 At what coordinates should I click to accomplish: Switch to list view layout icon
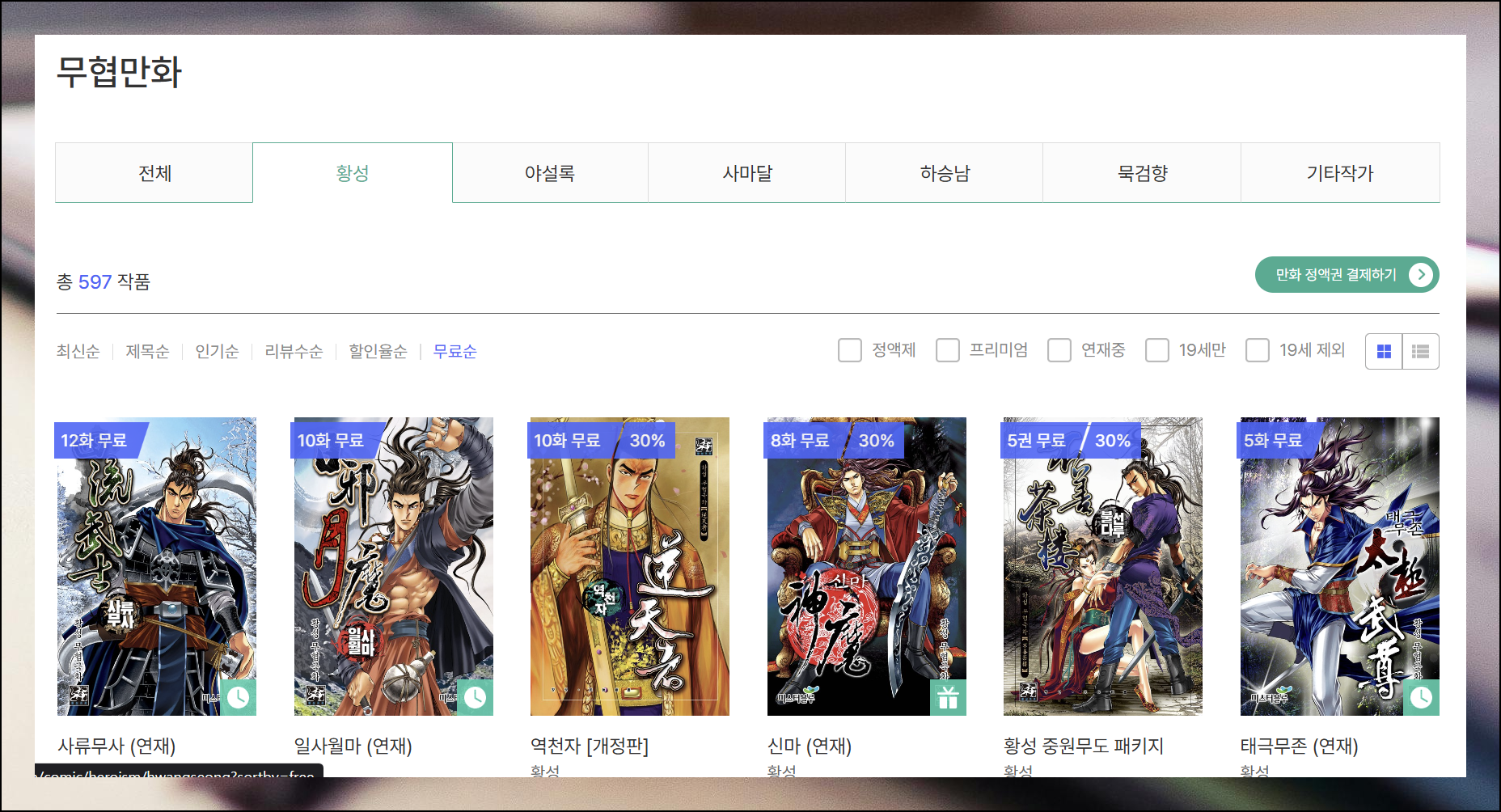click(1420, 351)
